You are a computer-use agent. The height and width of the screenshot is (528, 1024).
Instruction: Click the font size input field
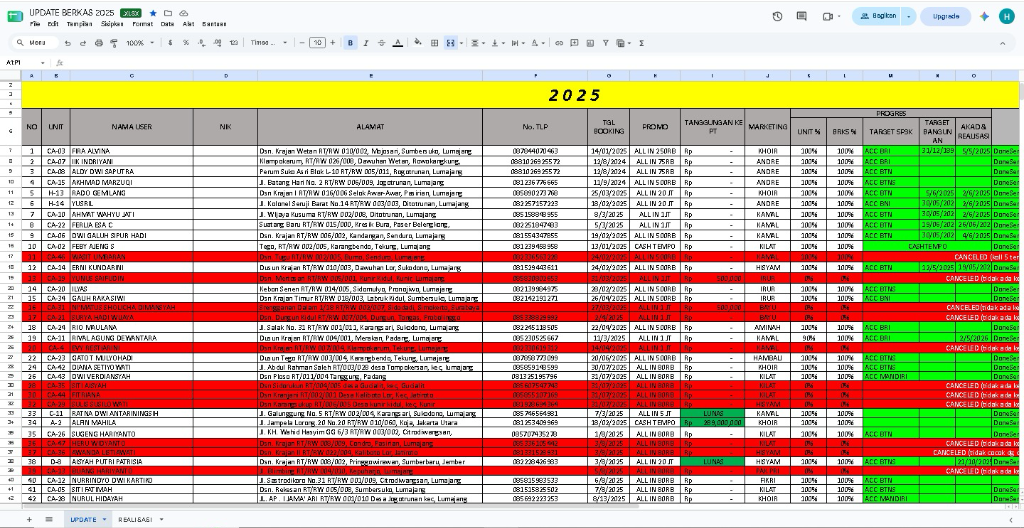click(x=317, y=43)
